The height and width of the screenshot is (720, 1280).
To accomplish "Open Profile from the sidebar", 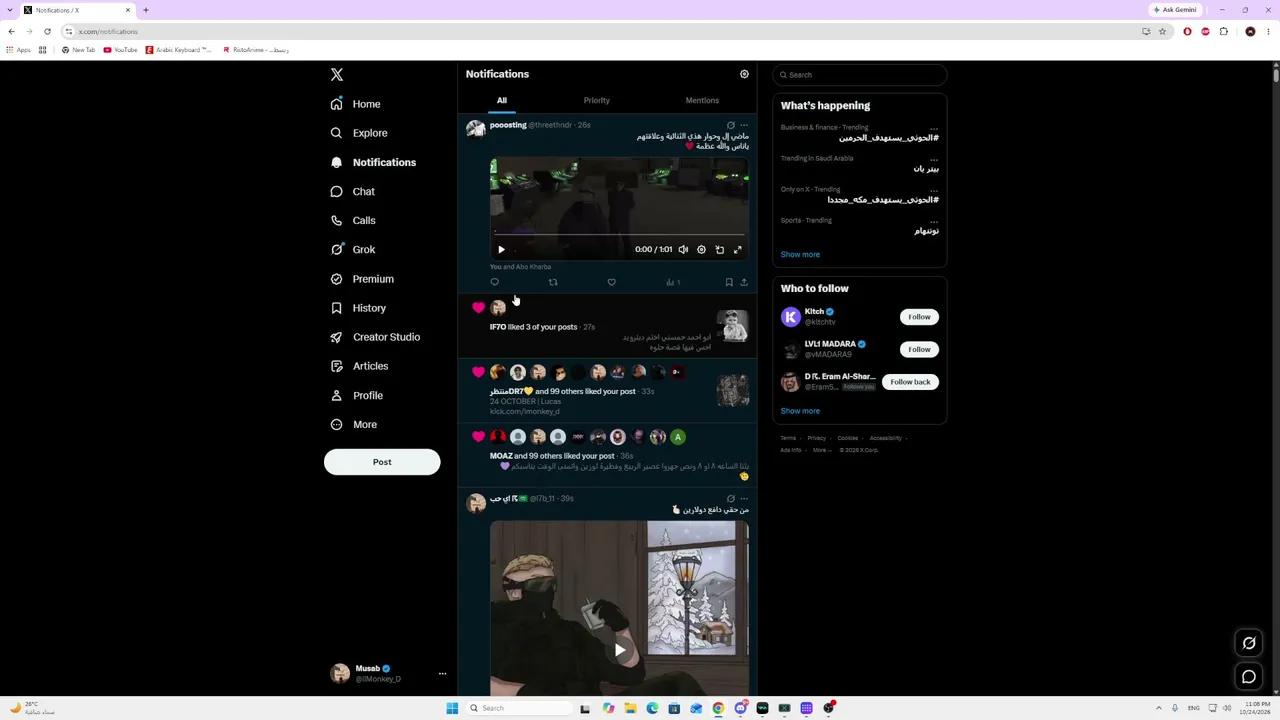I will tap(357, 395).
